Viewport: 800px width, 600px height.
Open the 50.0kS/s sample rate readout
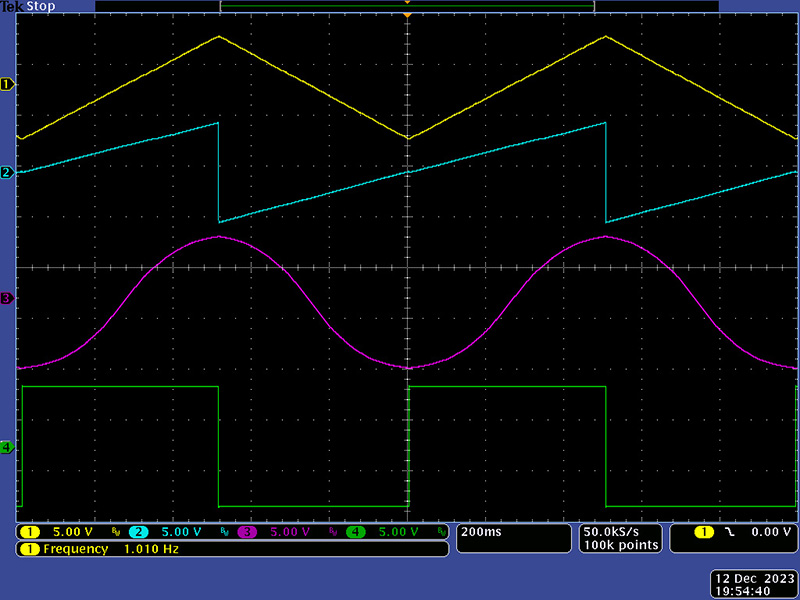(x=619, y=532)
